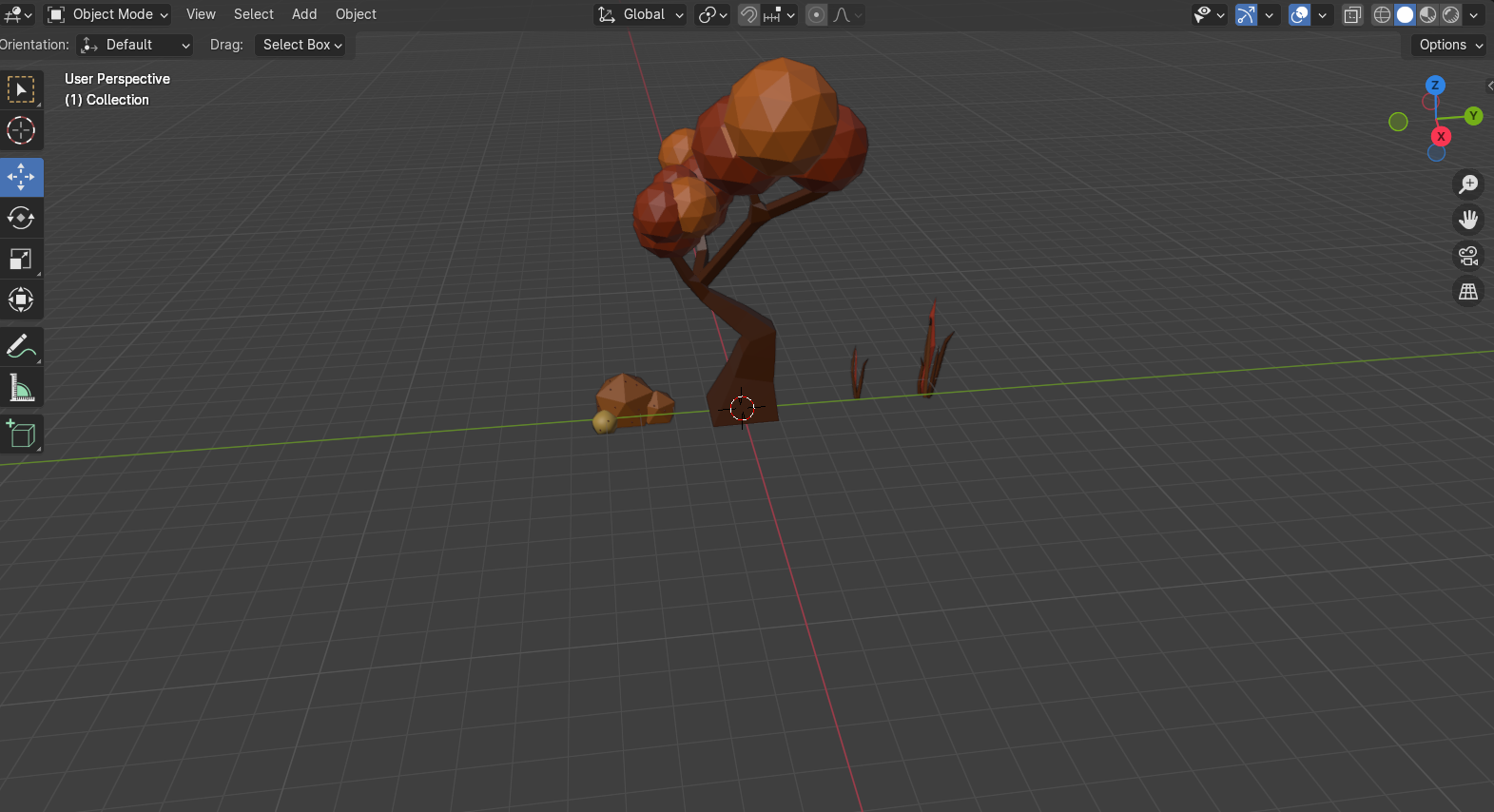Expand the Global transform orientation dropdown
Viewport: 1494px width, 812px height.
tap(640, 14)
